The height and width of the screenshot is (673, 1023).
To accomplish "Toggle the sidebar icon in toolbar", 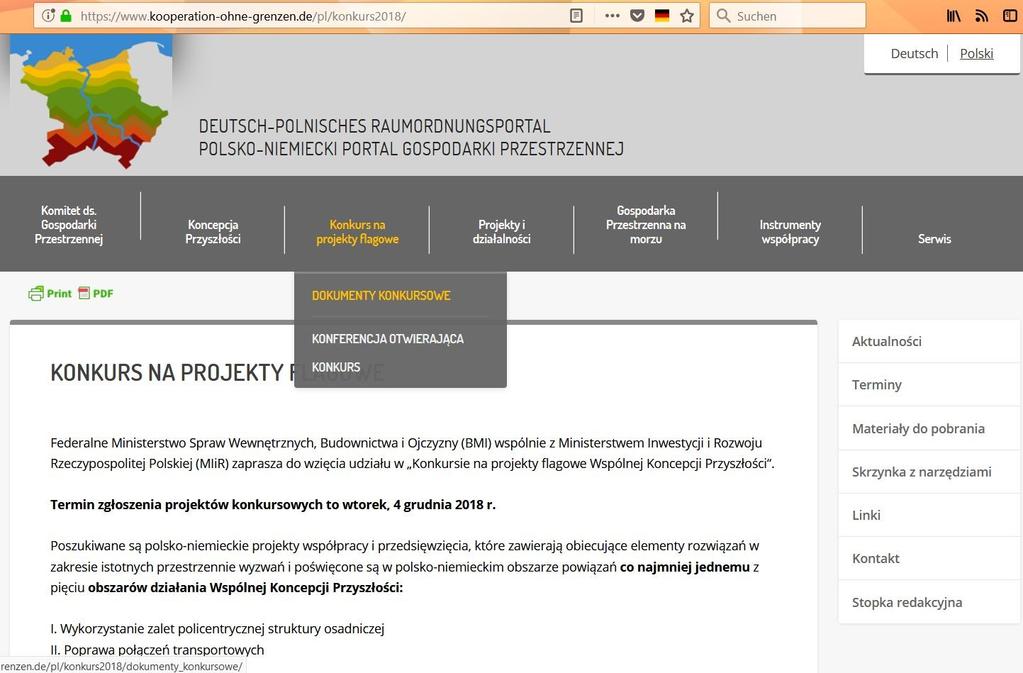I will tap(1010, 16).
